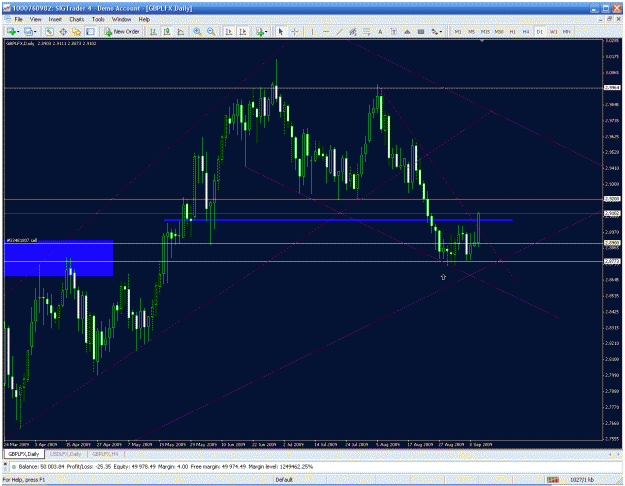
Task: Switch to H4 timeframe
Action: (x=526, y=31)
